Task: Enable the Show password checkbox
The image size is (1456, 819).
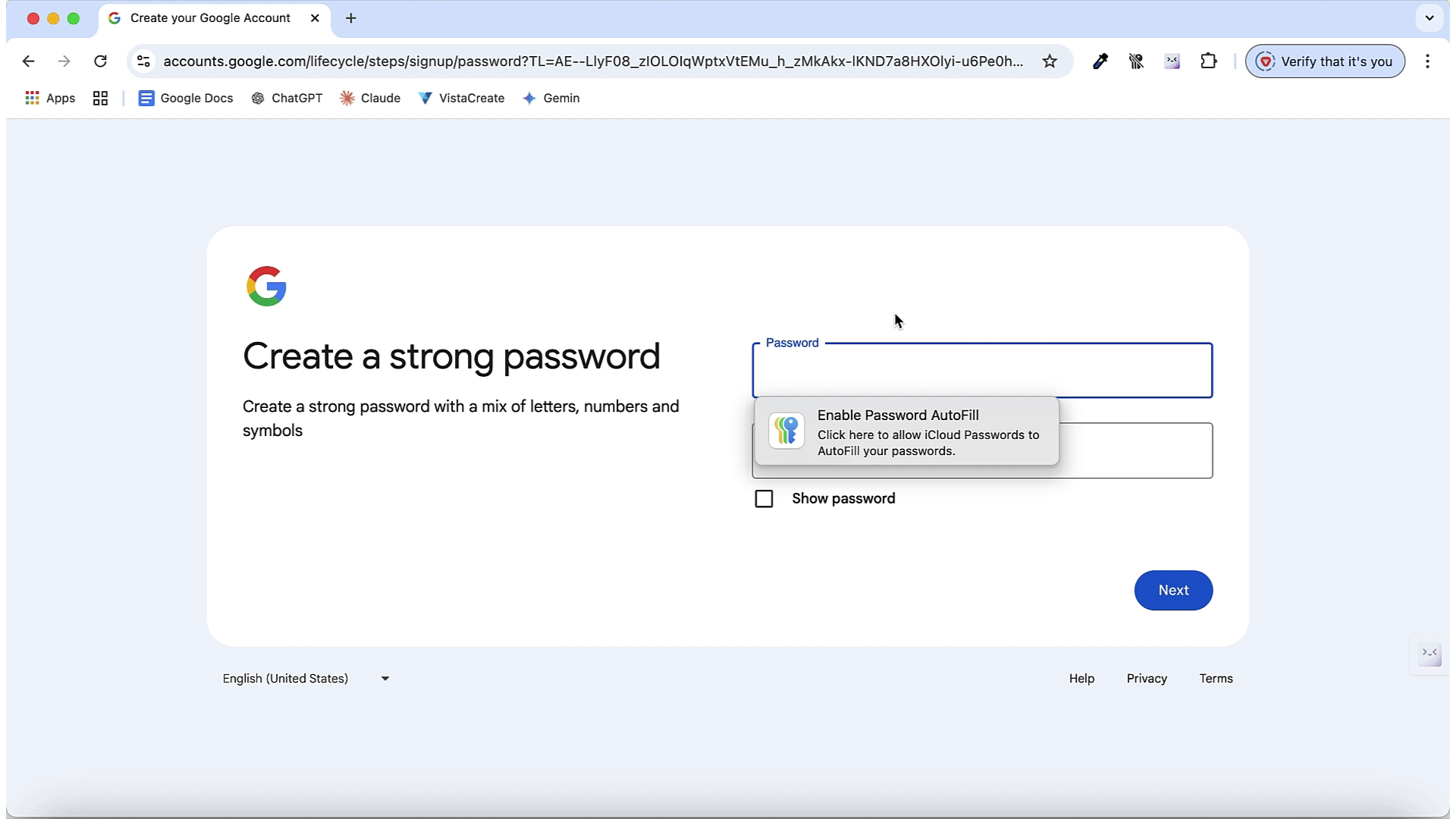Action: pyautogui.click(x=764, y=499)
